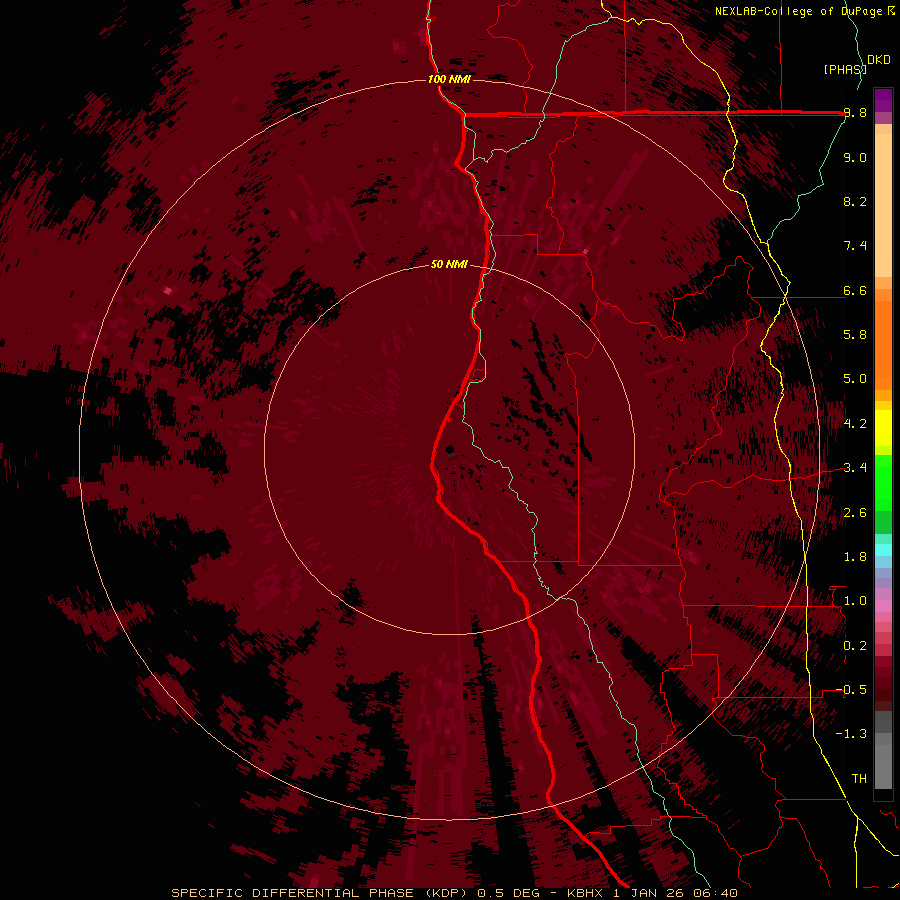Viewport: 900px width, 900px height.
Task: Click the DKD label above the color scale
Action: point(879,60)
